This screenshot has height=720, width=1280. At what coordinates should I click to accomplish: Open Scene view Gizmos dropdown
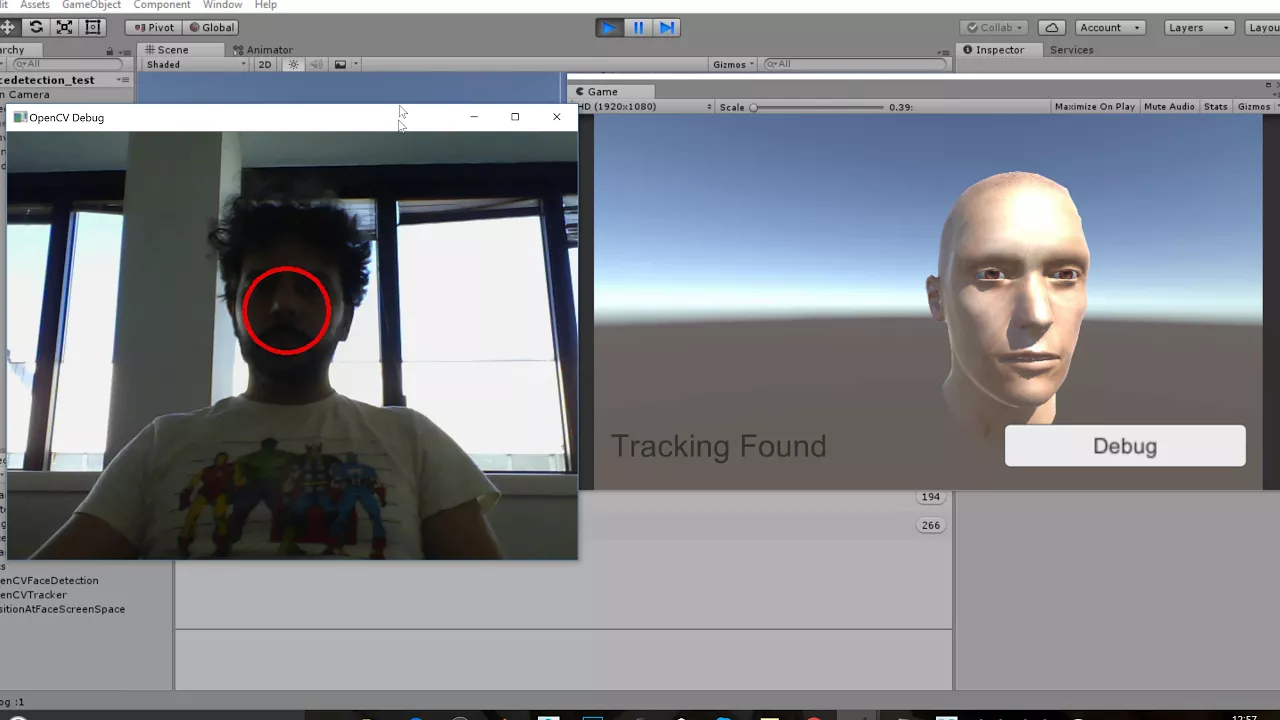734,64
